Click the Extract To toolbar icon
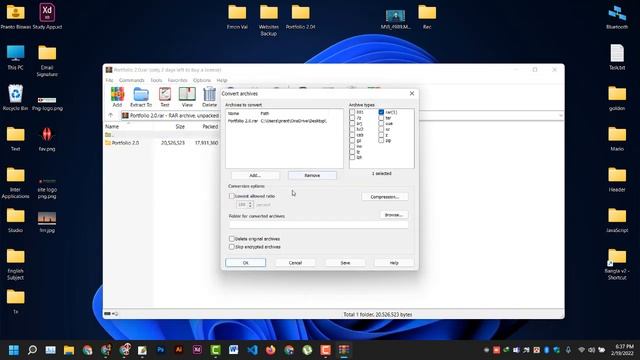 point(141,97)
